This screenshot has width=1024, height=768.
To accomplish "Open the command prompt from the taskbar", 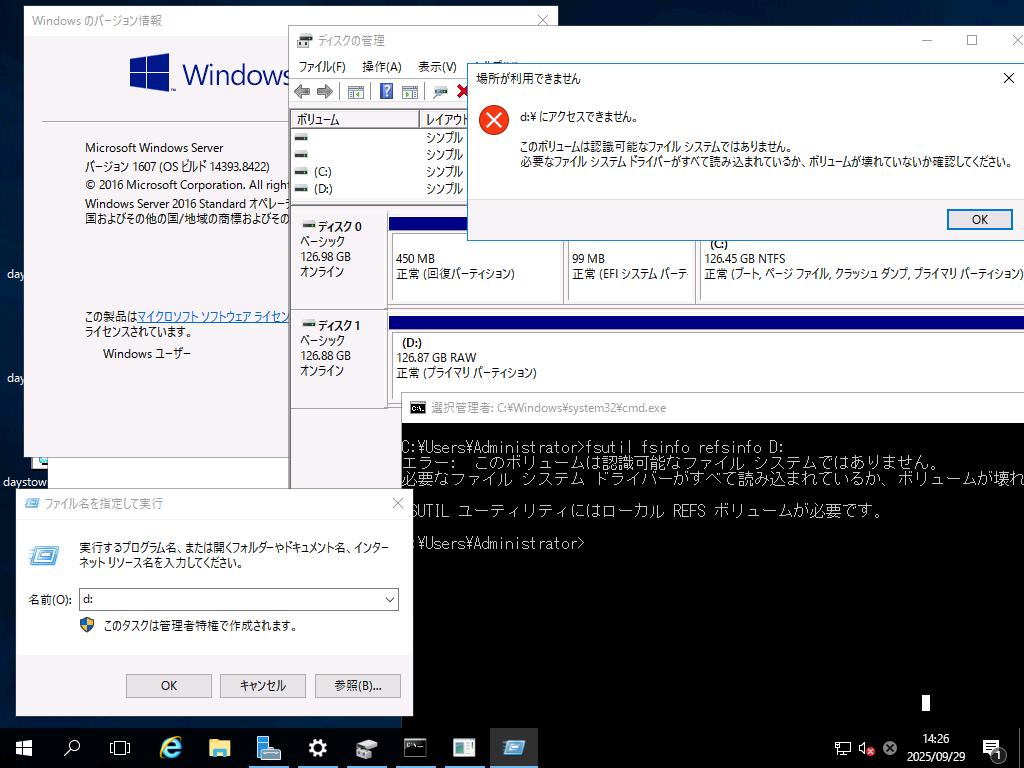I will 416,747.
